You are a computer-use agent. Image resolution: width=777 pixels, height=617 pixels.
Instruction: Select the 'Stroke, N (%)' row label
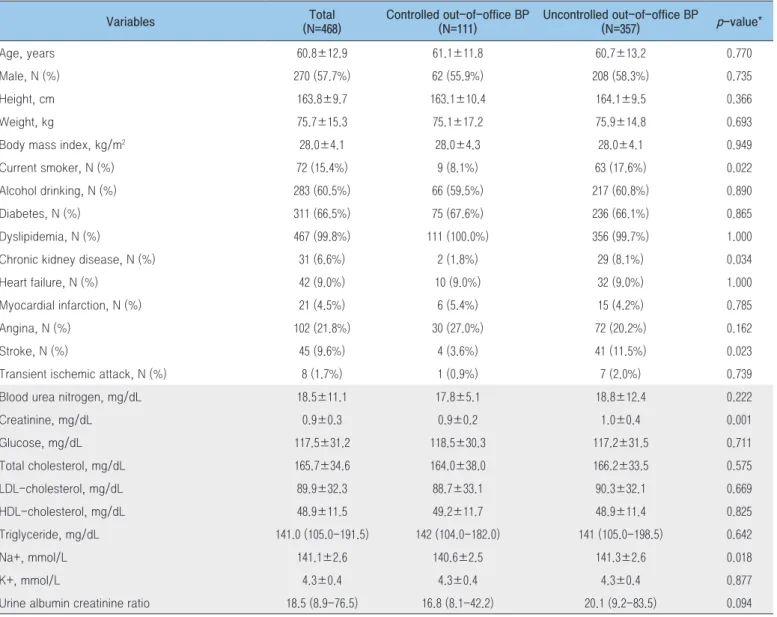(x=34, y=351)
